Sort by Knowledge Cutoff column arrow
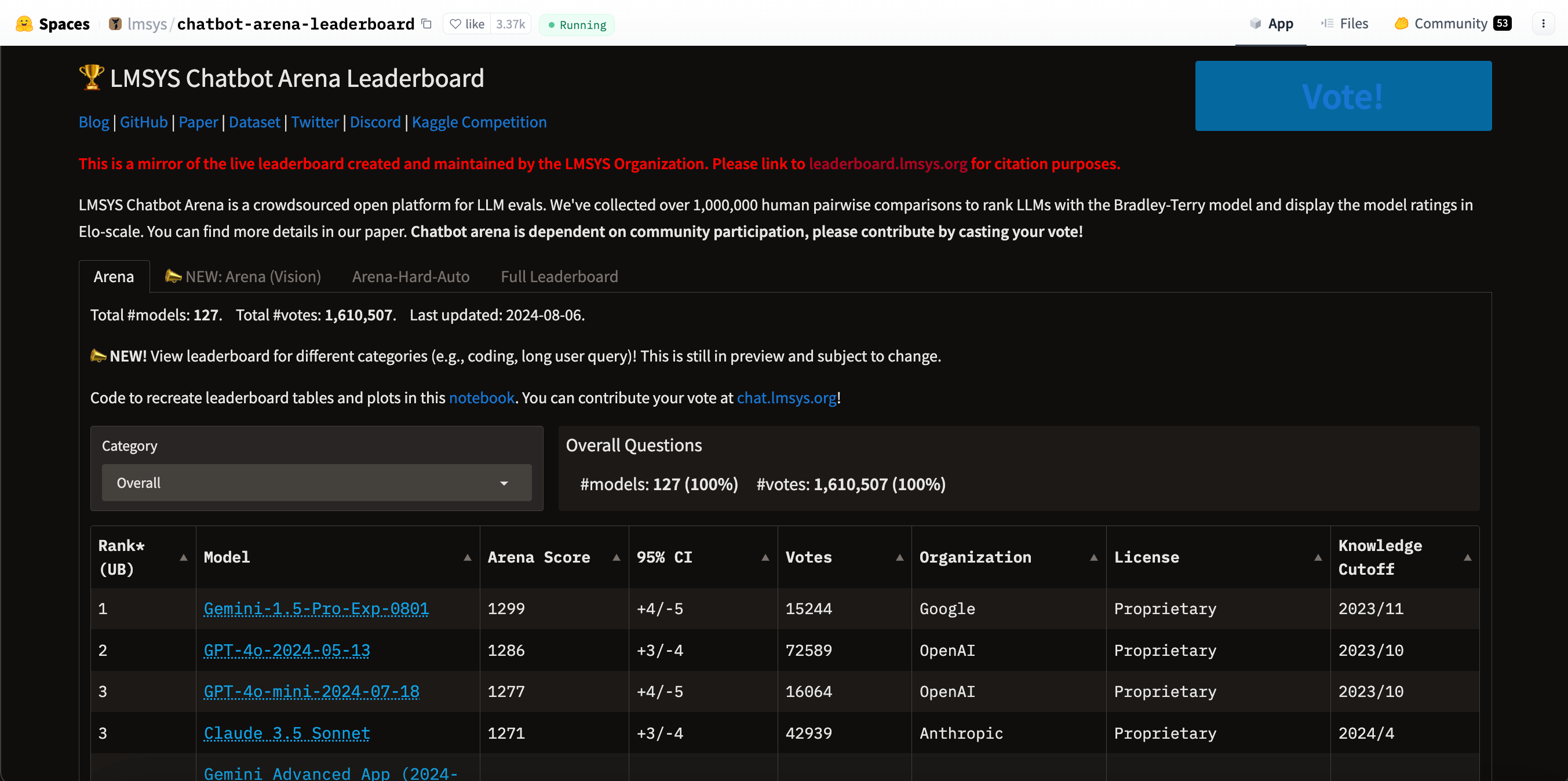This screenshot has width=1568, height=781. pos(1467,557)
